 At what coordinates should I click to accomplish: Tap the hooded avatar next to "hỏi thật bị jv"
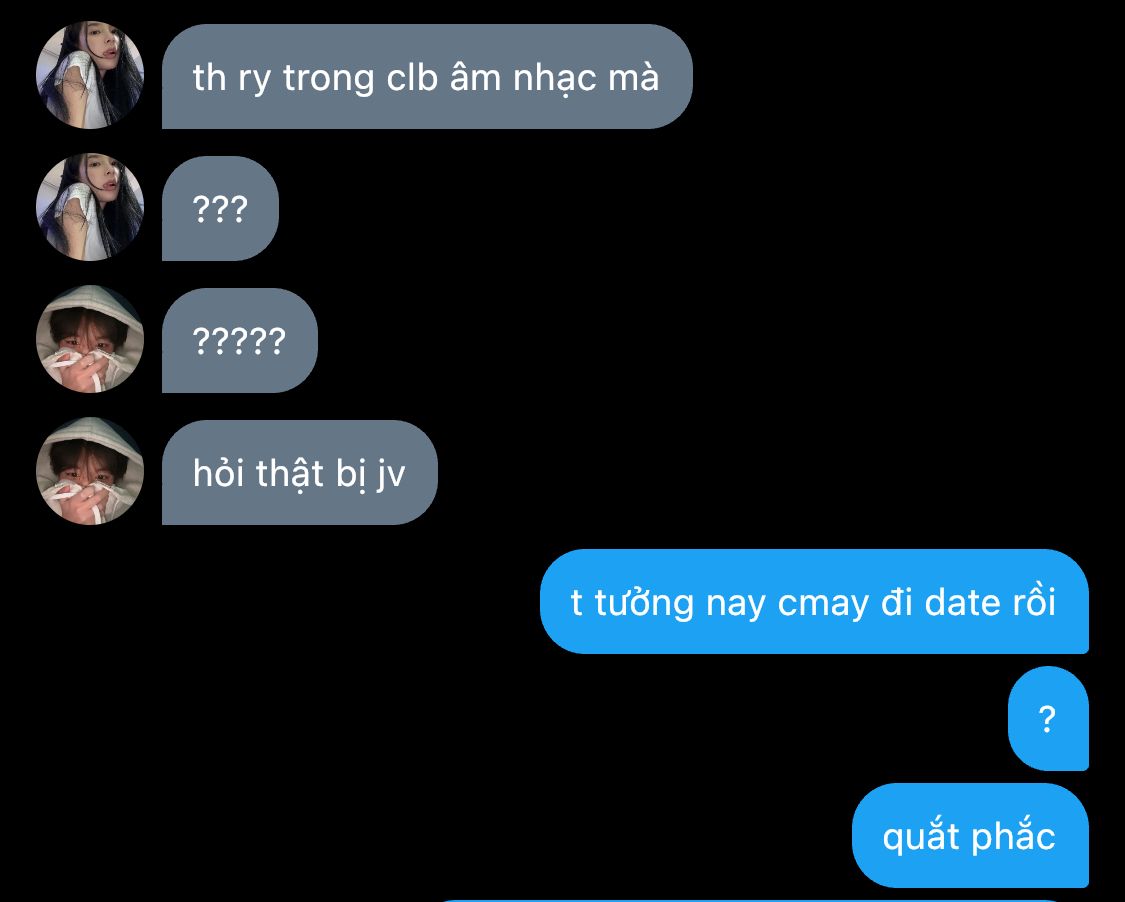[x=90, y=471]
